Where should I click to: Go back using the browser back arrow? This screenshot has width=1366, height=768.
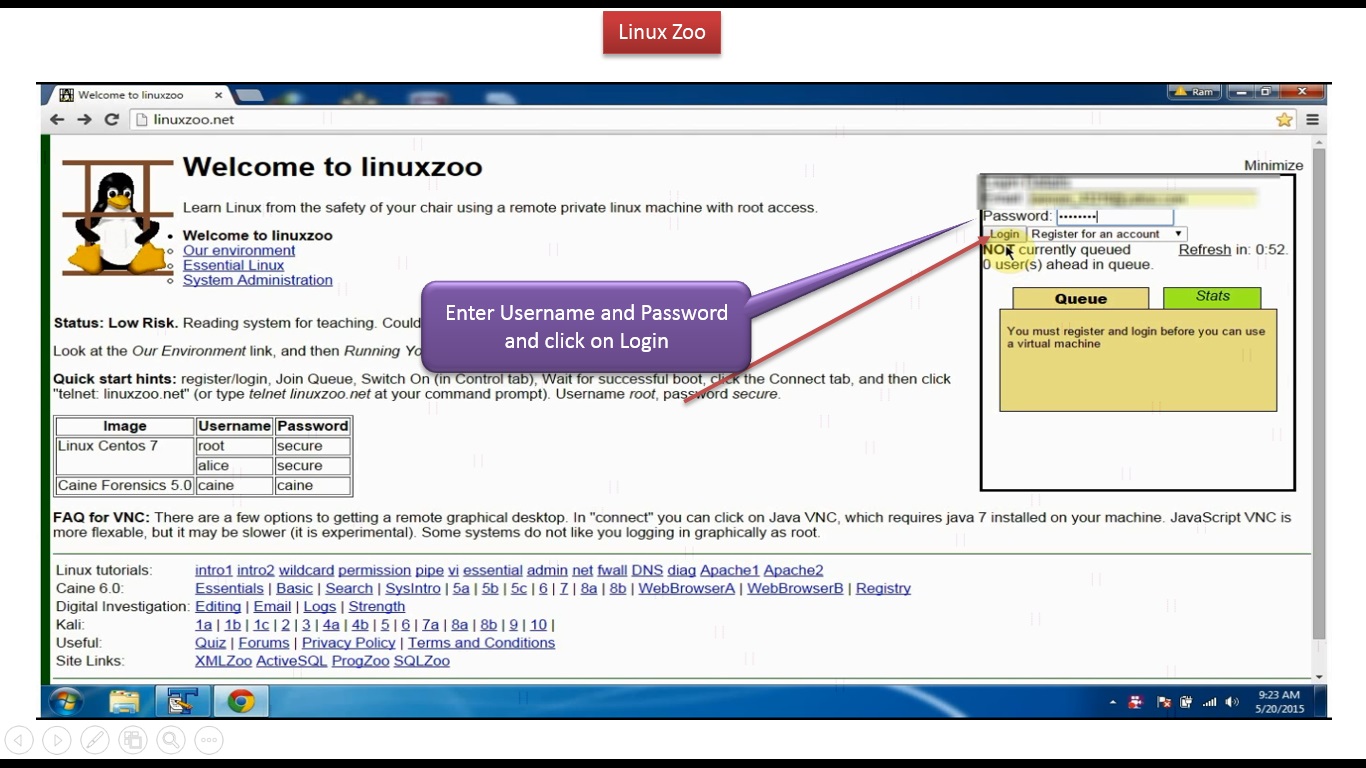point(57,120)
